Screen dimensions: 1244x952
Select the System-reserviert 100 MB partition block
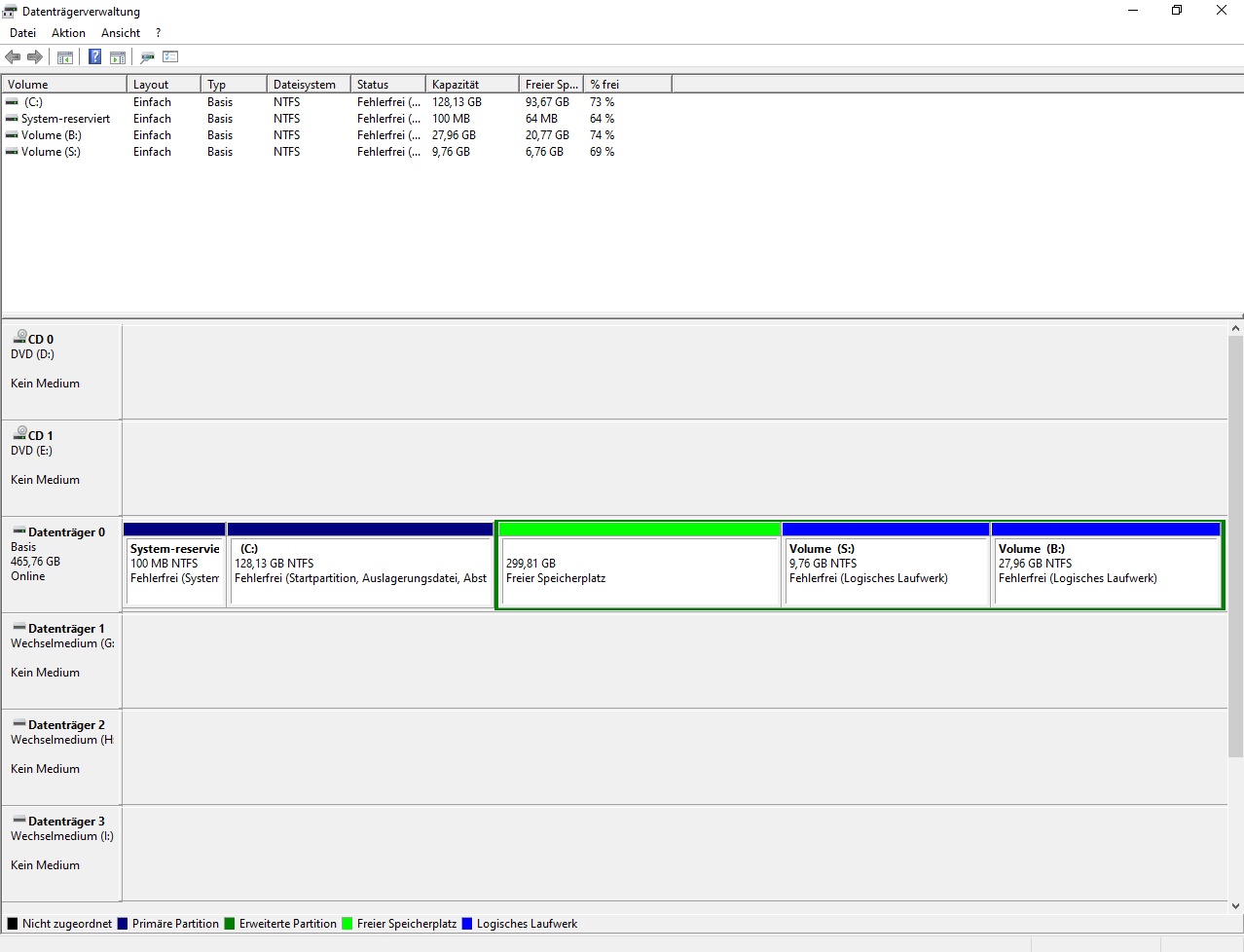point(175,566)
